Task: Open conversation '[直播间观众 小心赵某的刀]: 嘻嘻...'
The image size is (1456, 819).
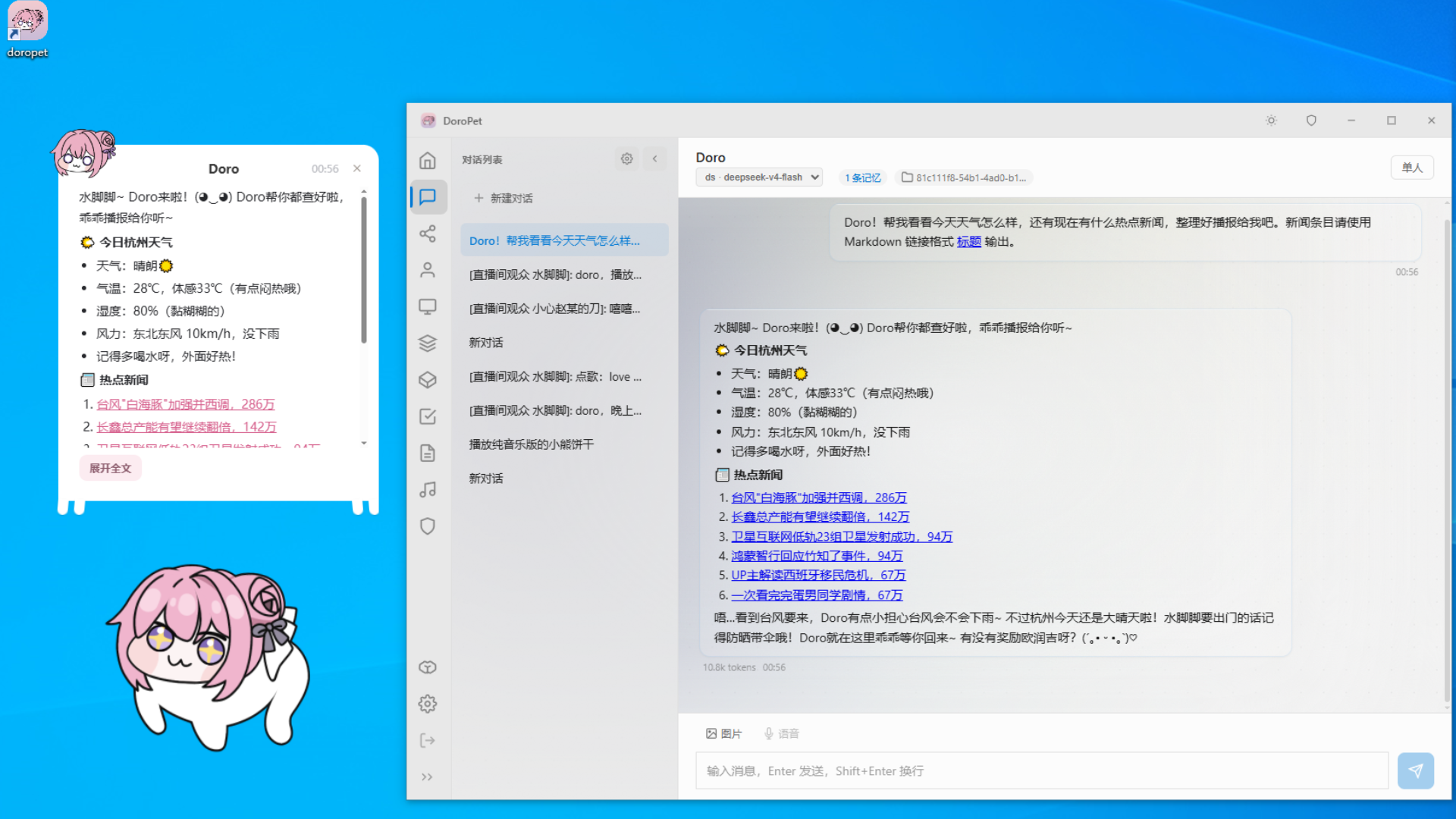Action: (564, 309)
